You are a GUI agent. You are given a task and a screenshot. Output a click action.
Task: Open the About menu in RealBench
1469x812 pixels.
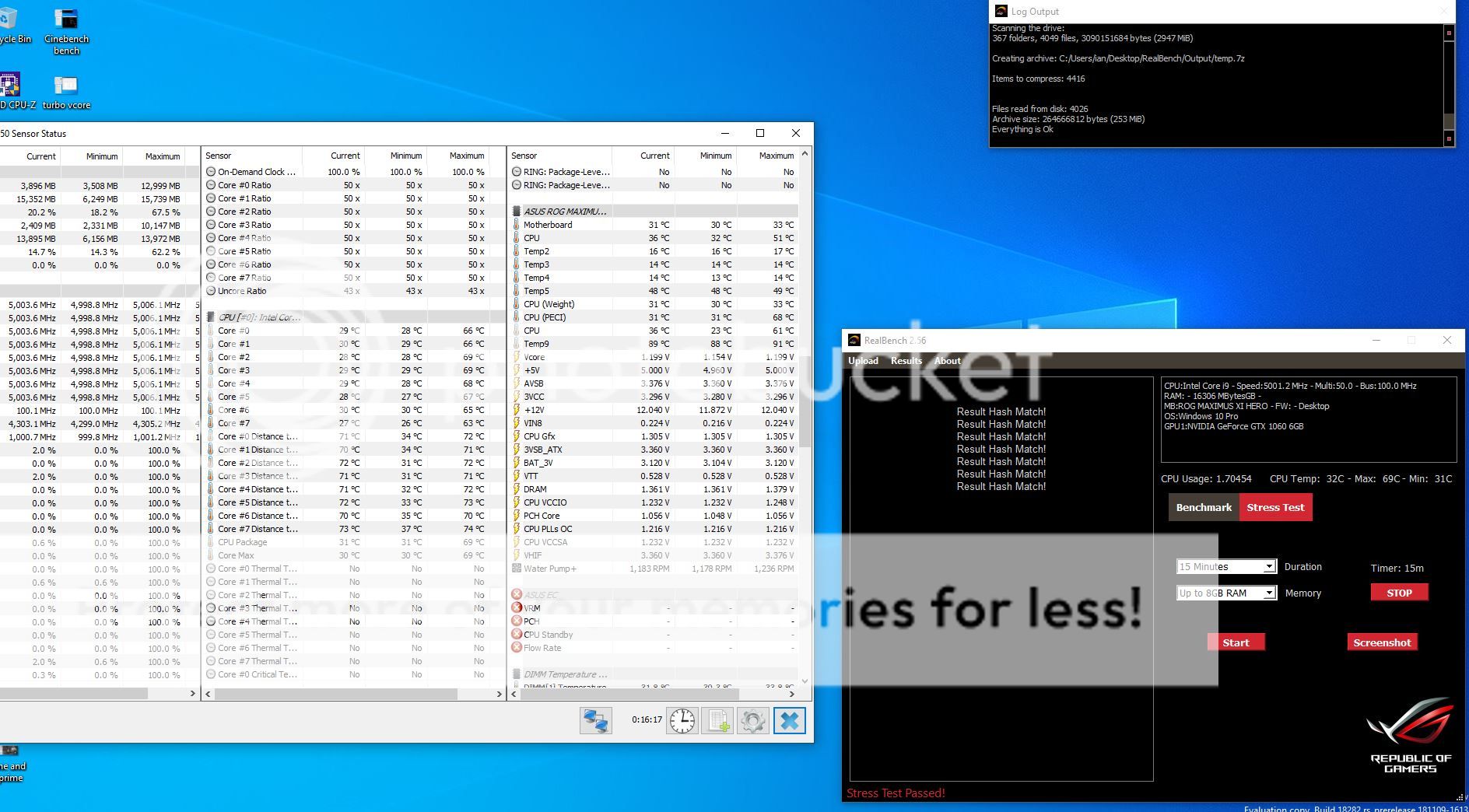[947, 361]
